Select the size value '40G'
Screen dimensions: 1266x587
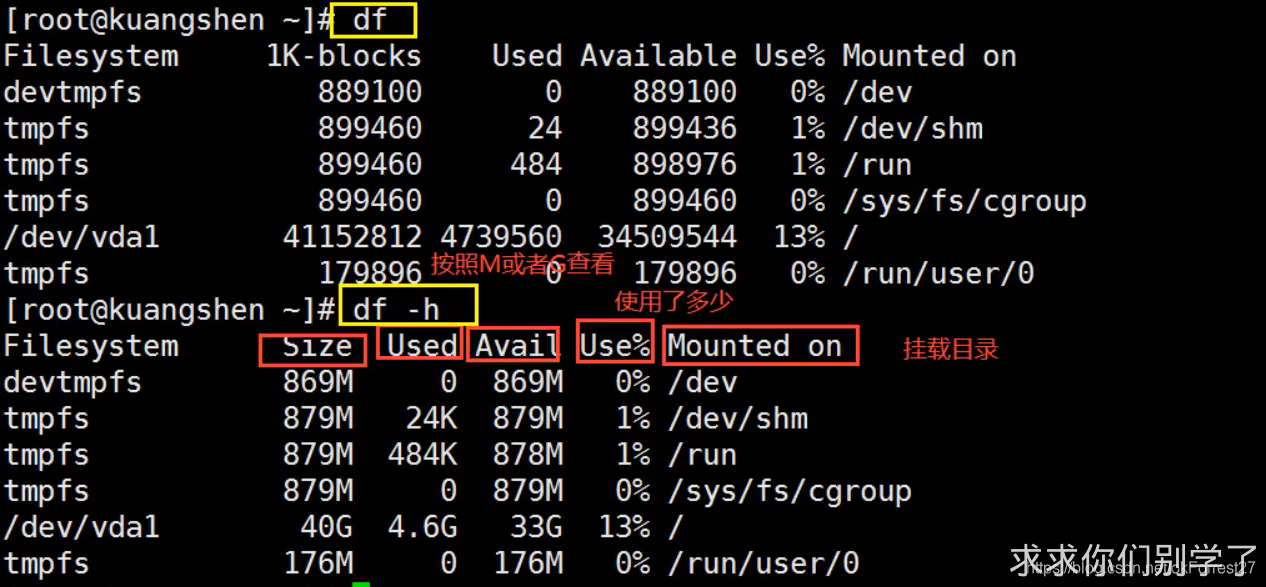[327, 527]
